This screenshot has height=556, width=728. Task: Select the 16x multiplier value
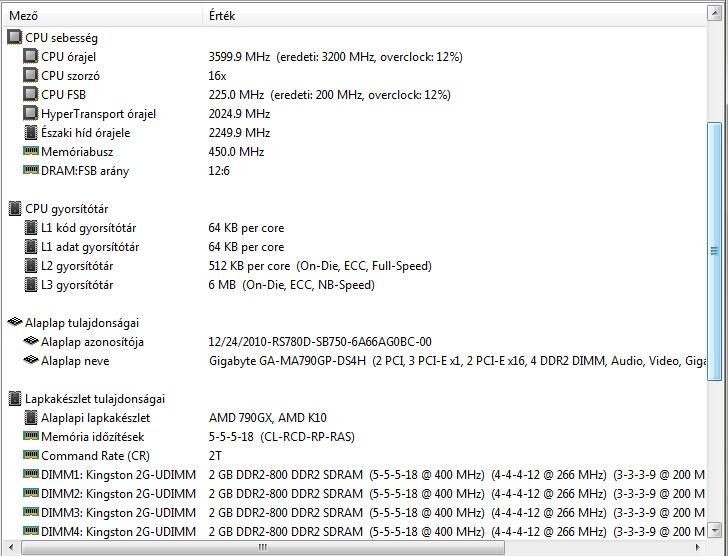coord(217,76)
